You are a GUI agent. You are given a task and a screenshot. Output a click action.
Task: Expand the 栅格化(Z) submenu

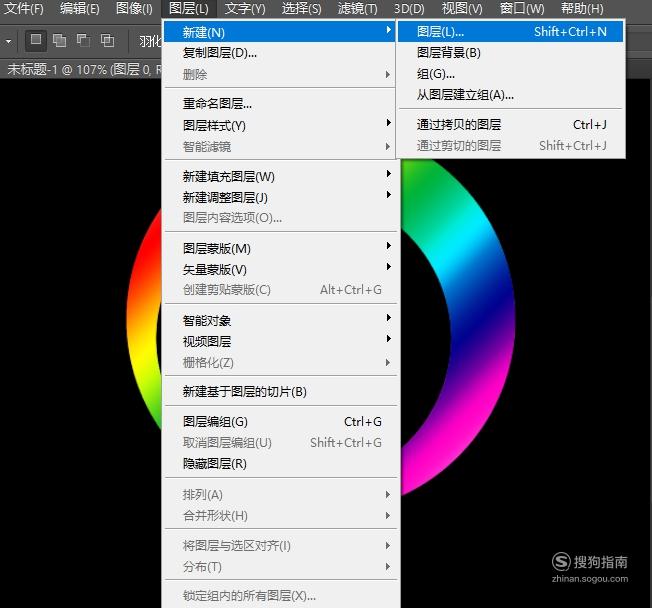coord(279,363)
